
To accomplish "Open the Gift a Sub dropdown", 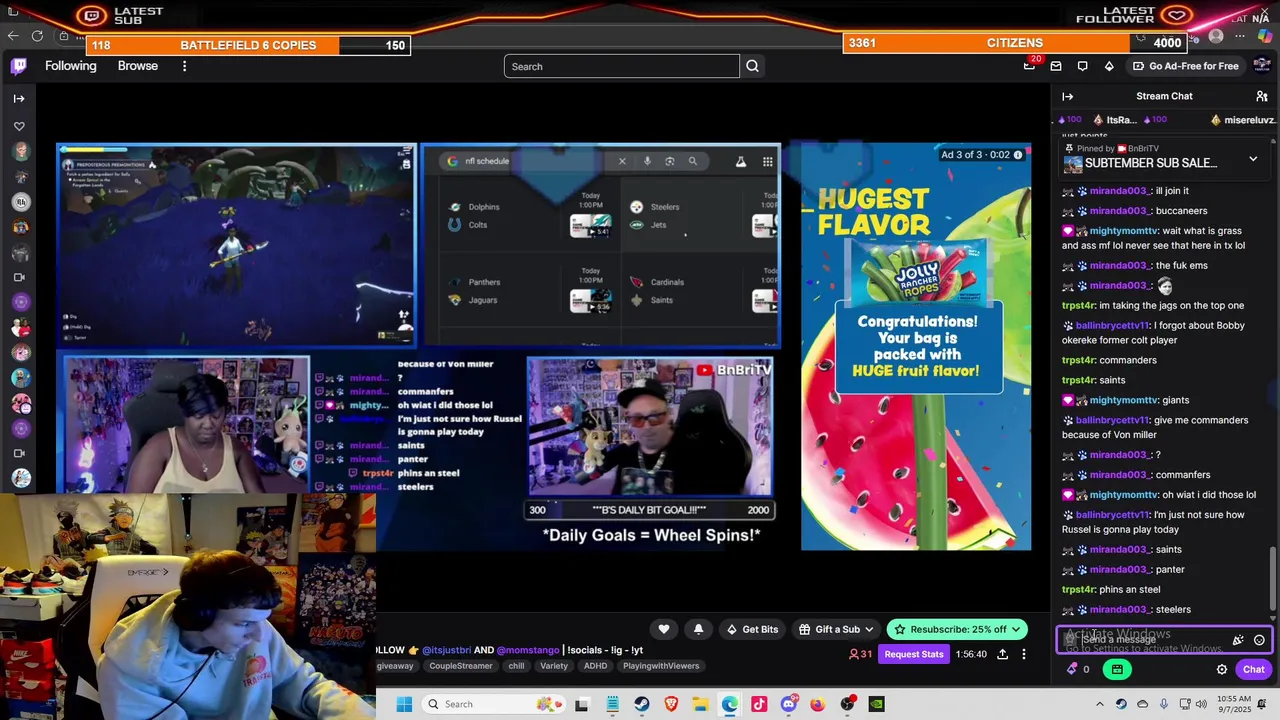I will tap(837, 629).
